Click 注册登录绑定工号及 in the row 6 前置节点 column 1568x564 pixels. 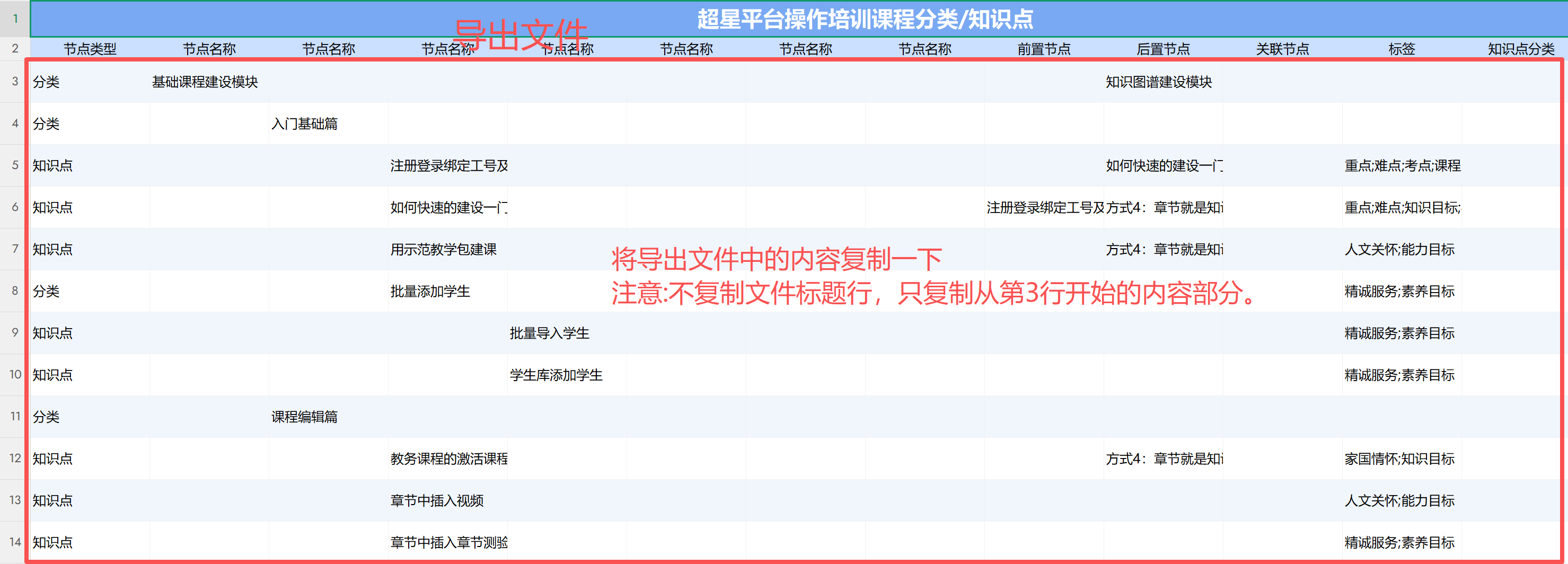(x=1045, y=207)
